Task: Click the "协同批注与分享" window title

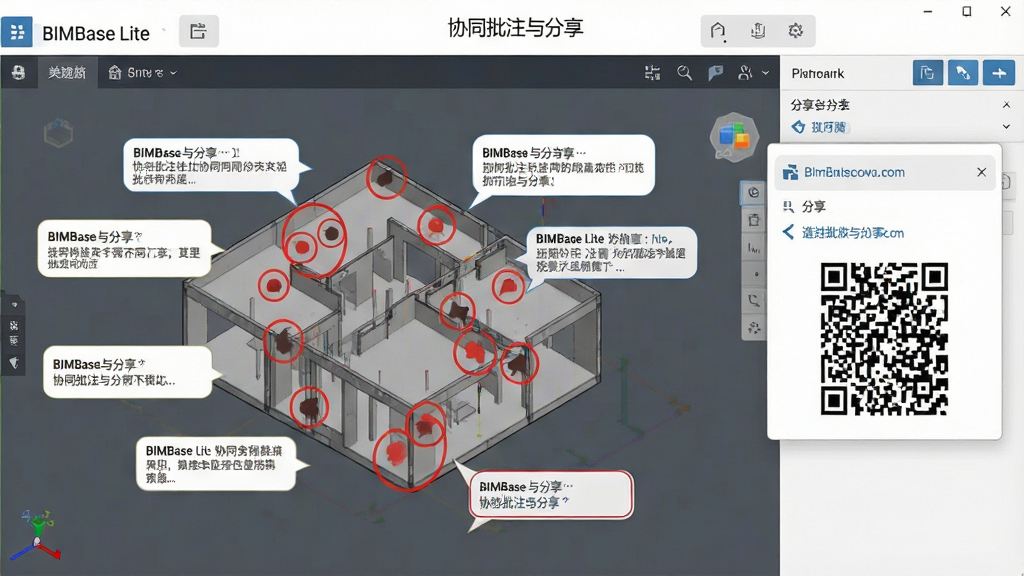Action: 515,28
